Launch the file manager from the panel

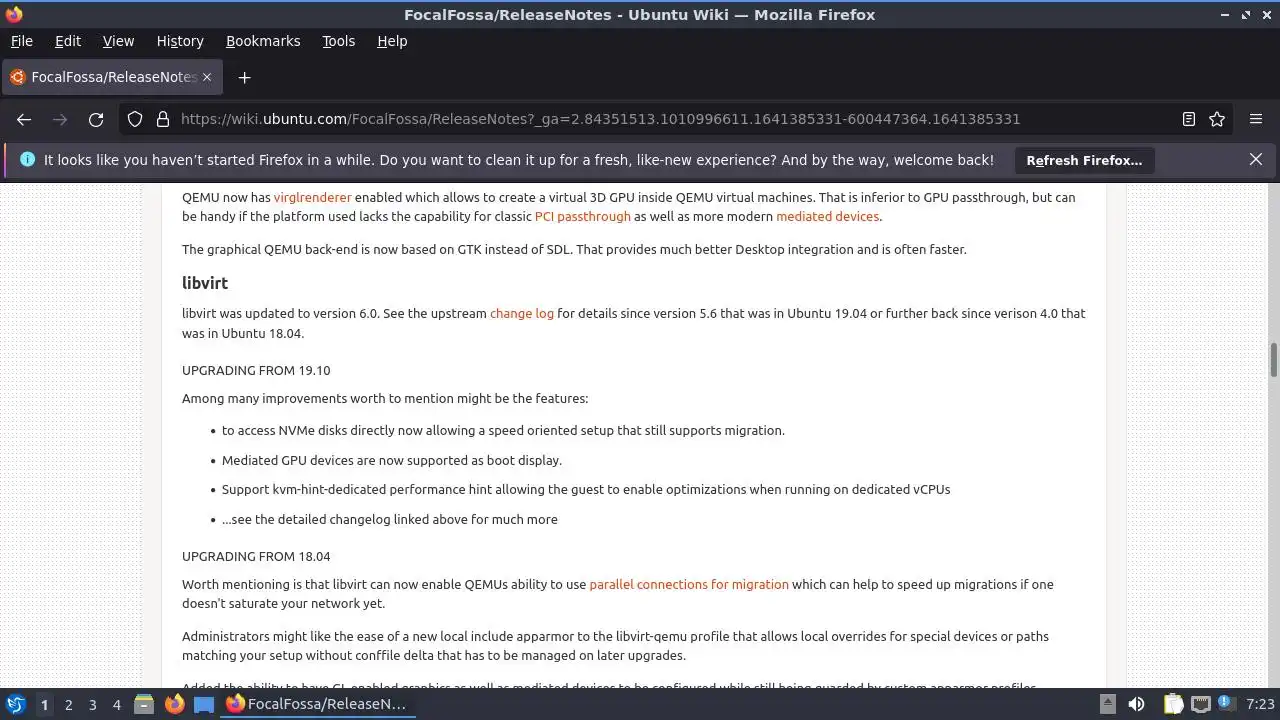(x=143, y=704)
